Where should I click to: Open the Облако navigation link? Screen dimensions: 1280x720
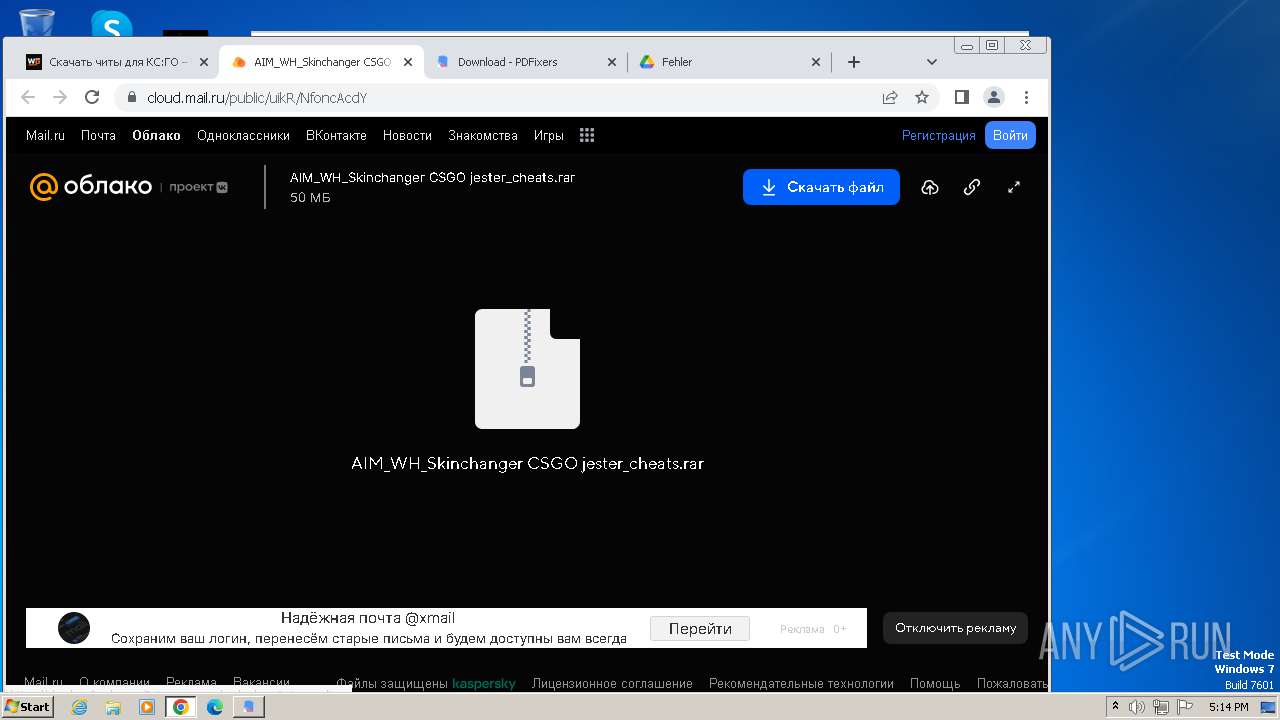click(x=156, y=135)
